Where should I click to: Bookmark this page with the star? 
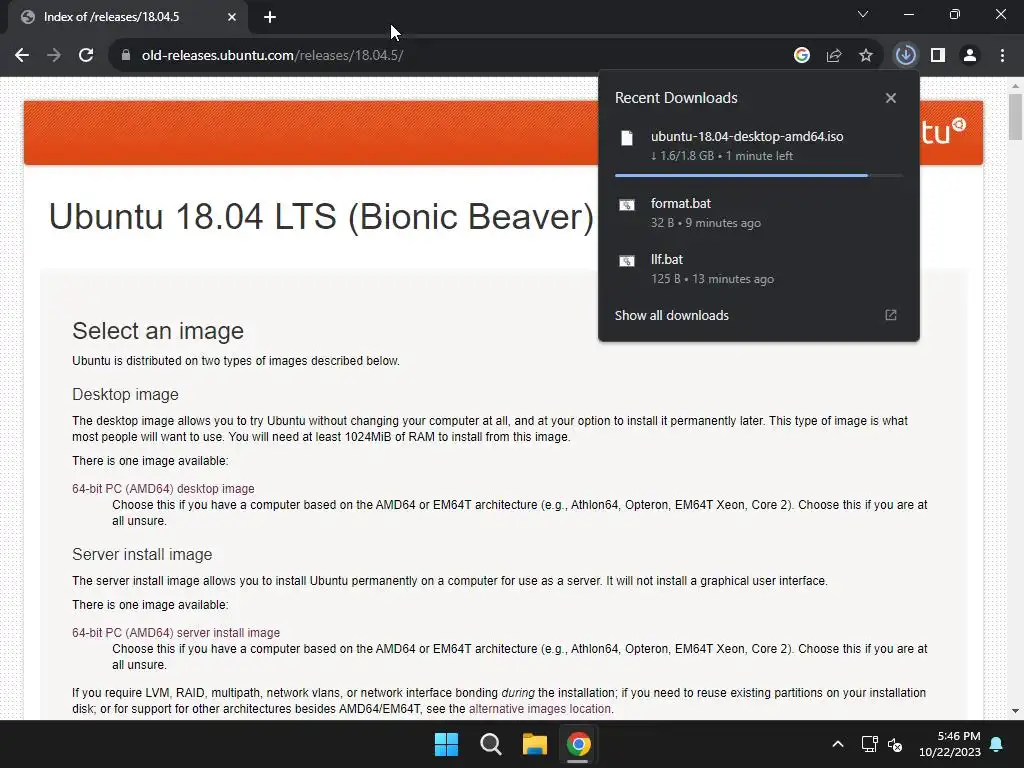(x=866, y=56)
